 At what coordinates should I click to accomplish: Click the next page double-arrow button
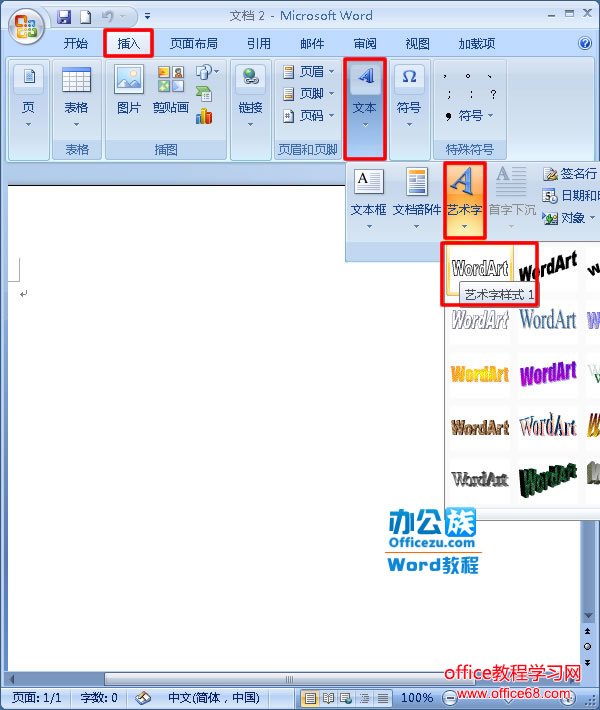[x=587, y=662]
